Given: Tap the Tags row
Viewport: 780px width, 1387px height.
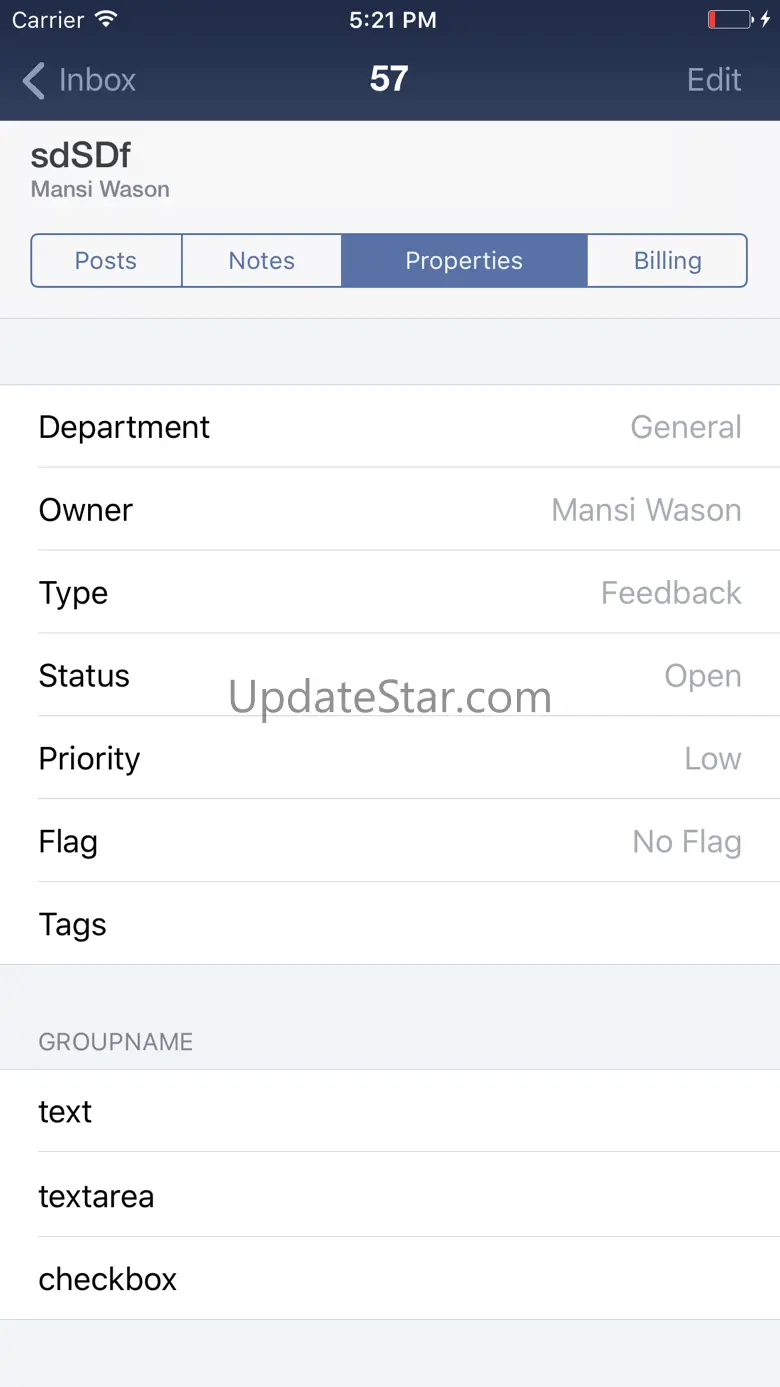Looking at the screenshot, I should click(x=390, y=925).
